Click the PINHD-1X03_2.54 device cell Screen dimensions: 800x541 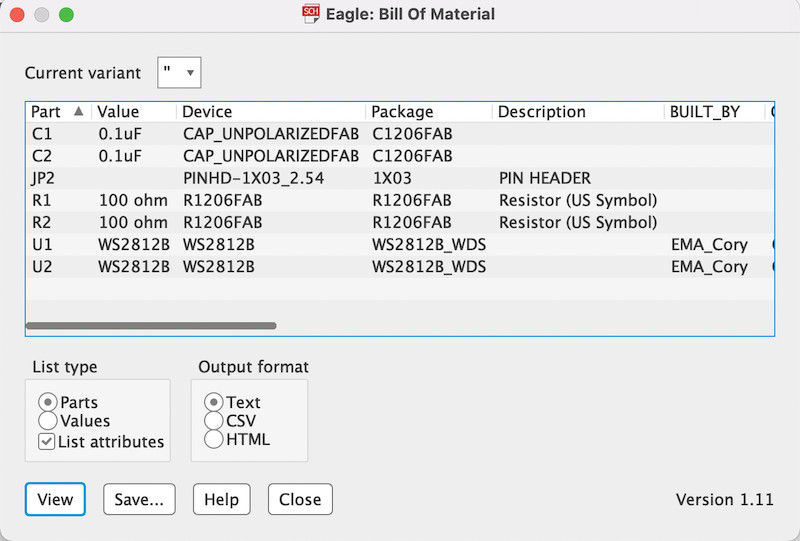coord(254,178)
